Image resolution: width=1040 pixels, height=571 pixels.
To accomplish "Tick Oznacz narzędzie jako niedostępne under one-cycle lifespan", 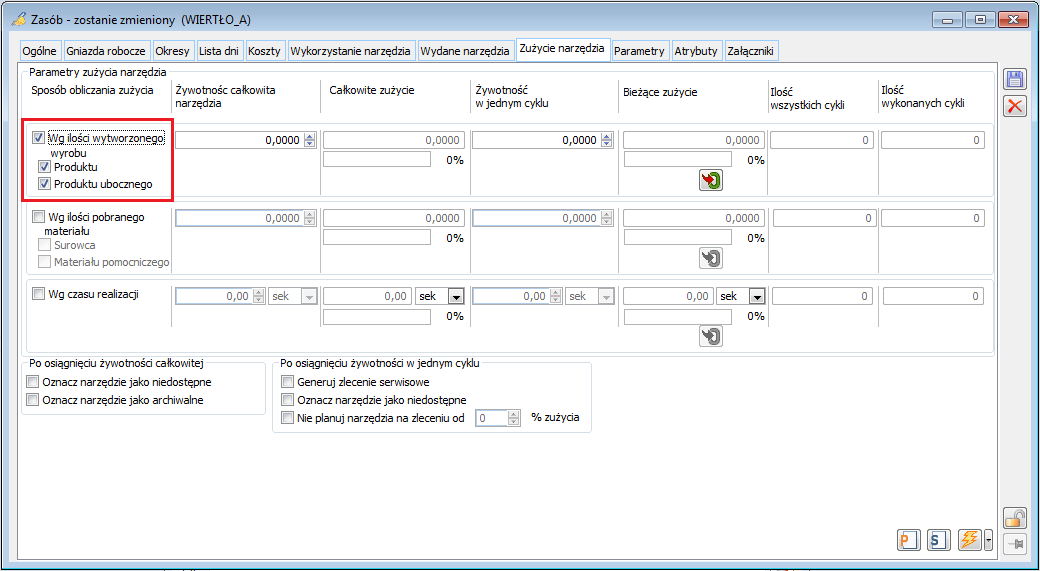I will coord(287,399).
